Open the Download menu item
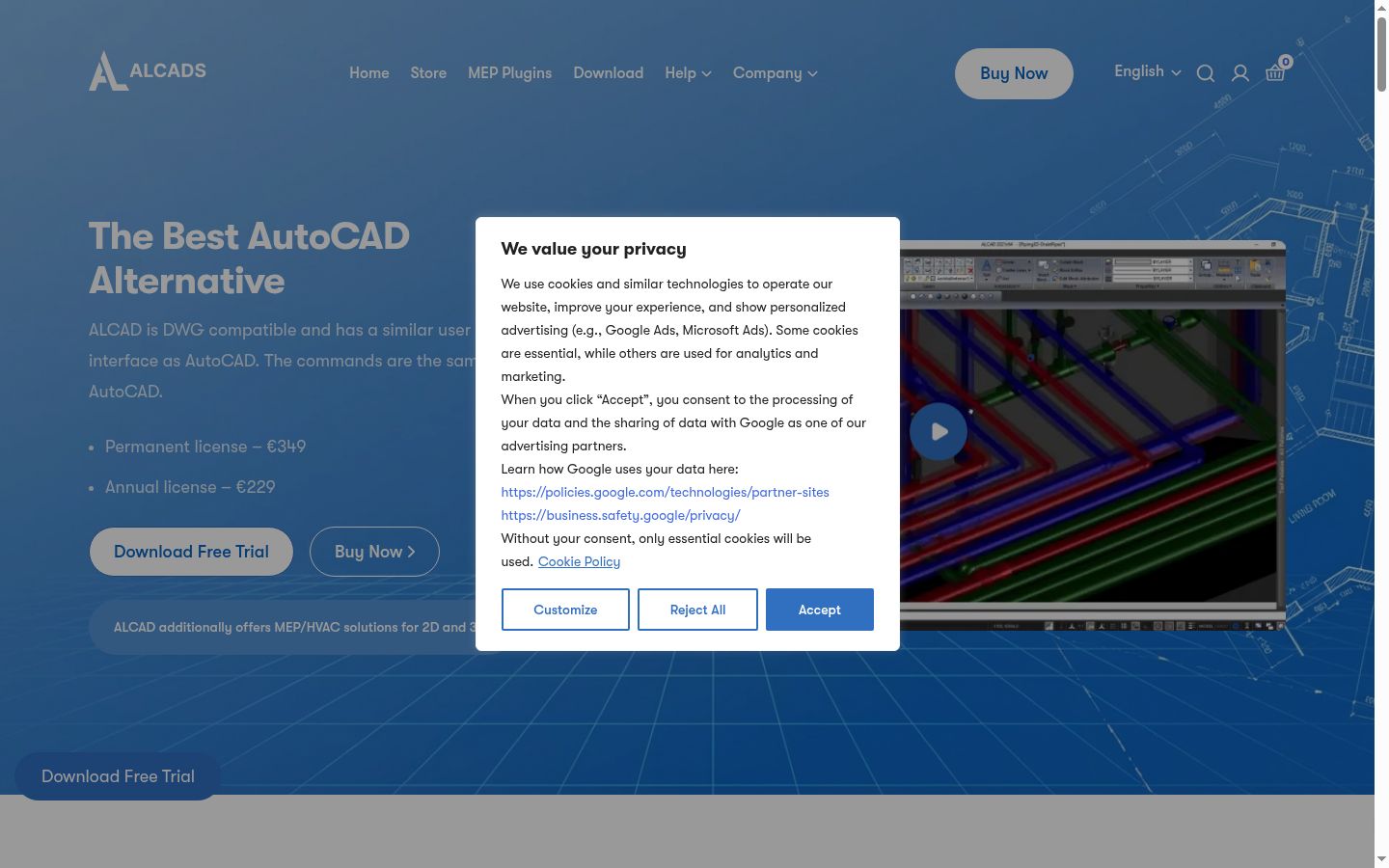 609,73
